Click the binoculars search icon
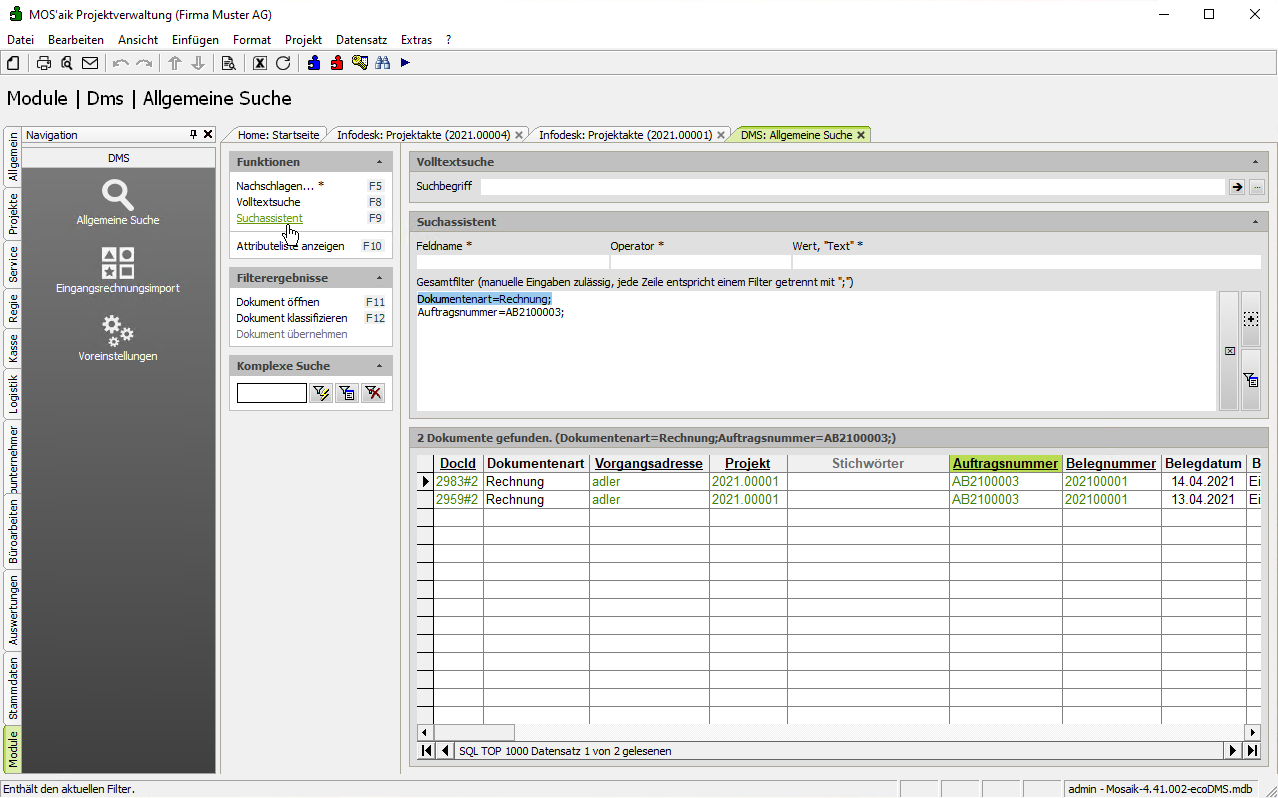 382,63
